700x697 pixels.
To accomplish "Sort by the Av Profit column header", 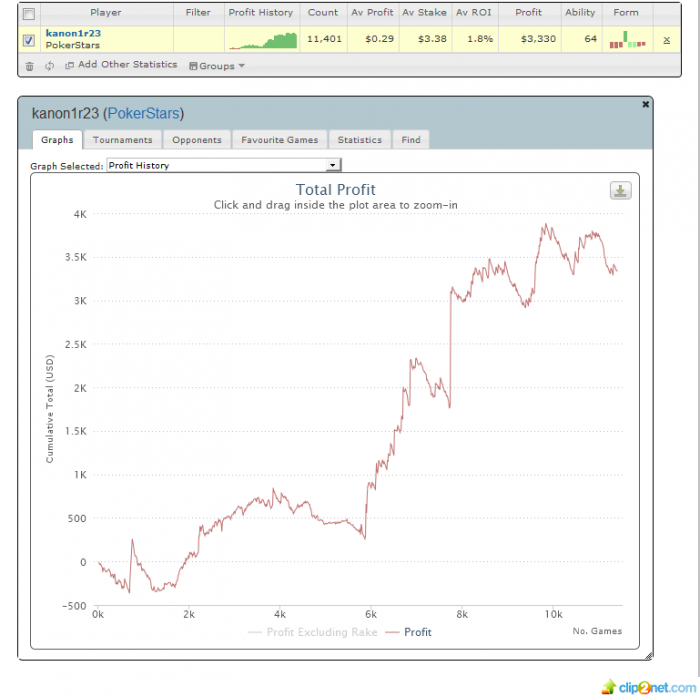I will [x=372, y=13].
